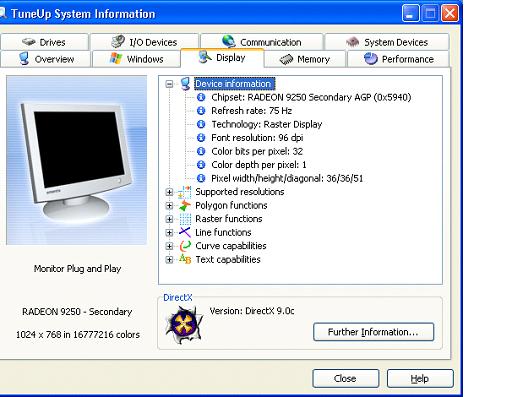Select the Overview tab

tap(45, 59)
